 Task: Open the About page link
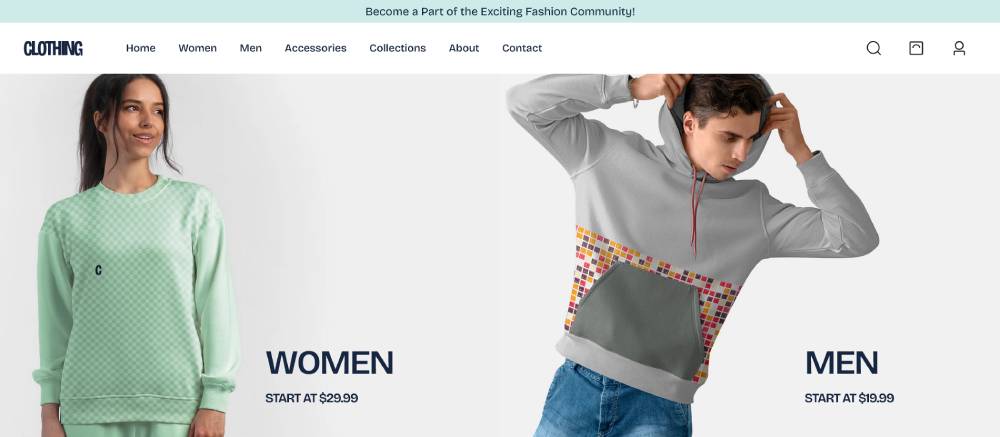tap(464, 48)
